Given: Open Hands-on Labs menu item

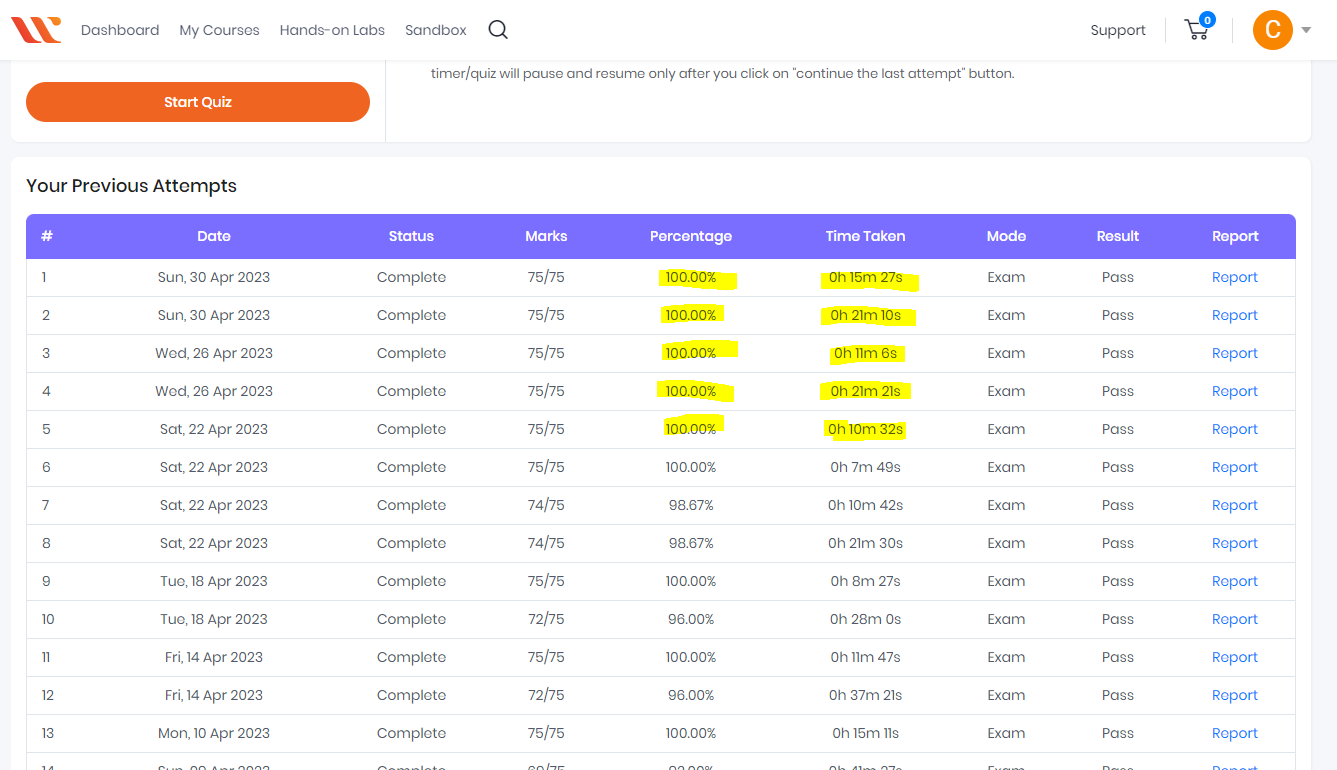Looking at the screenshot, I should click(x=332, y=30).
